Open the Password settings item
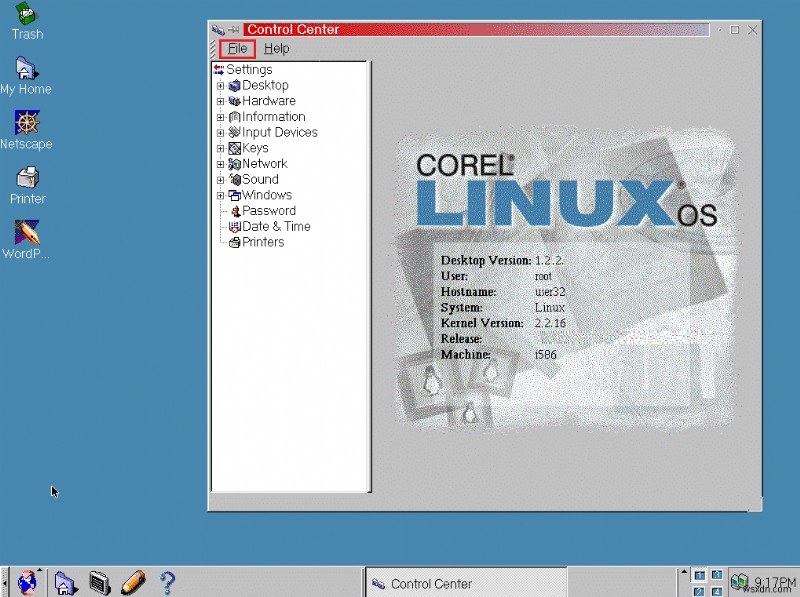The width and height of the screenshot is (800, 597). [262, 211]
